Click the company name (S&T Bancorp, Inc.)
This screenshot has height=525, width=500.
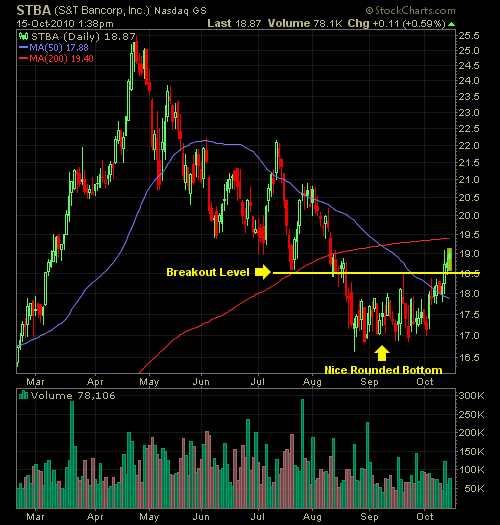point(101,11)
